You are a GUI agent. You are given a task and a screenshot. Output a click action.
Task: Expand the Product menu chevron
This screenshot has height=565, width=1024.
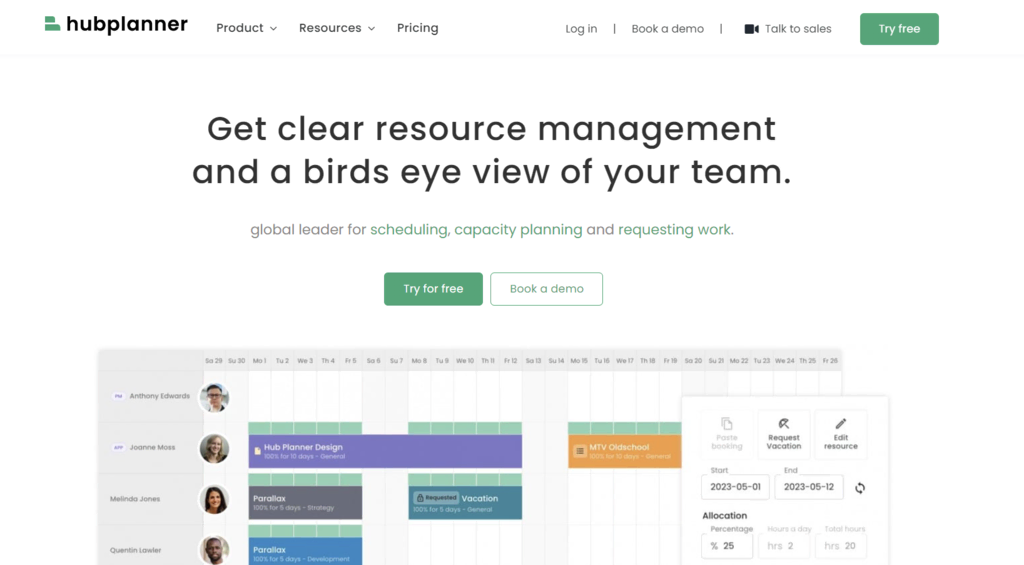click(x=274, y=29)
